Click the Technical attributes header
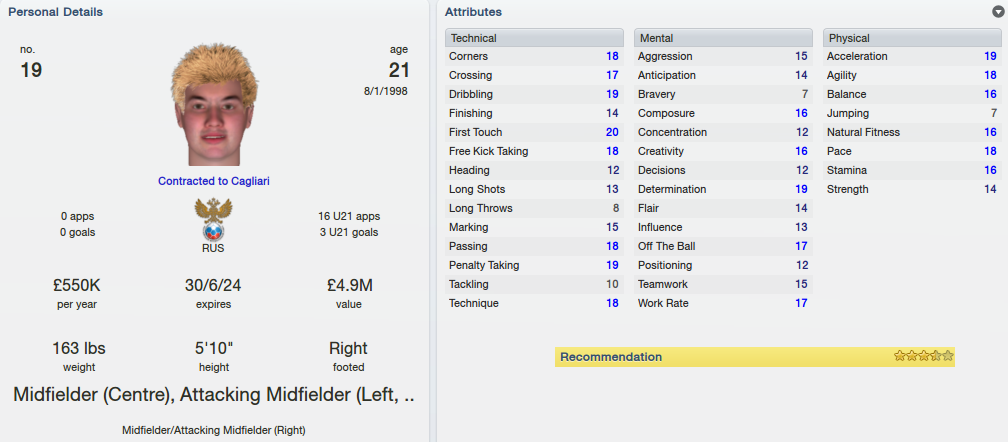 pos(534,38)
